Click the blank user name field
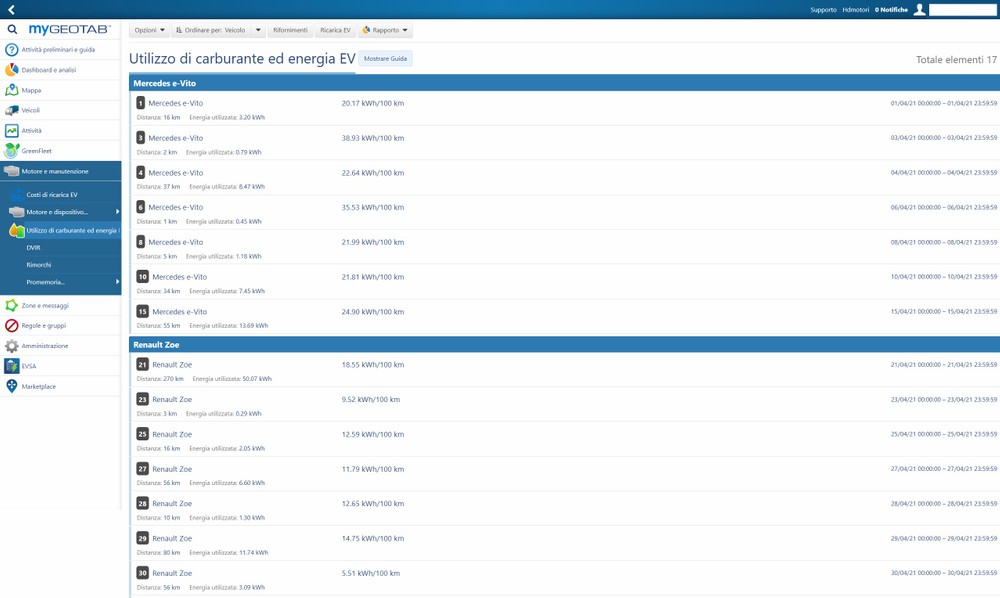 [962, 10]
